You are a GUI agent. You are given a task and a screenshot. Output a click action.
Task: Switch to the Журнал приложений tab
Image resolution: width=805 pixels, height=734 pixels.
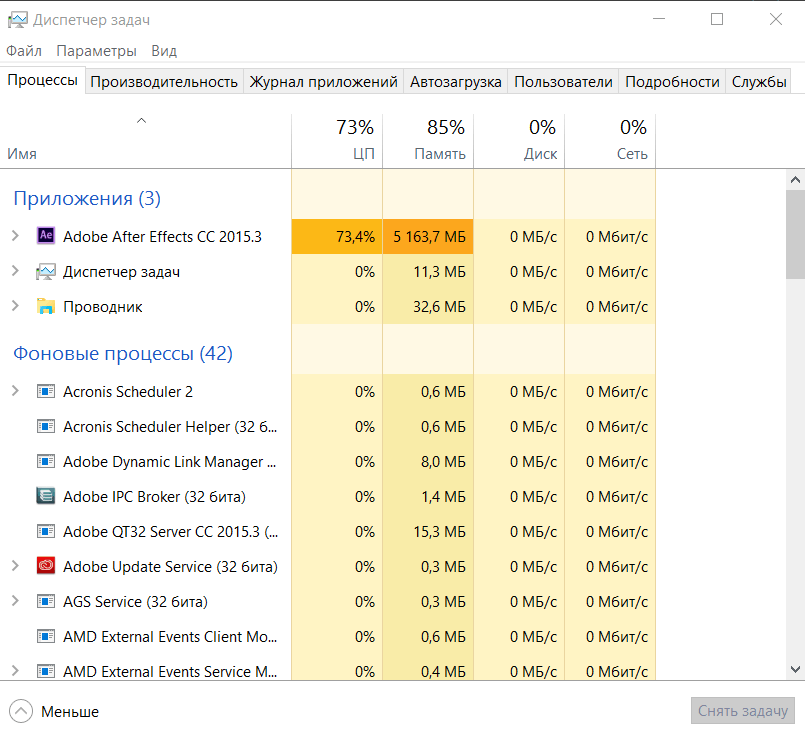(x=323, y=82)
